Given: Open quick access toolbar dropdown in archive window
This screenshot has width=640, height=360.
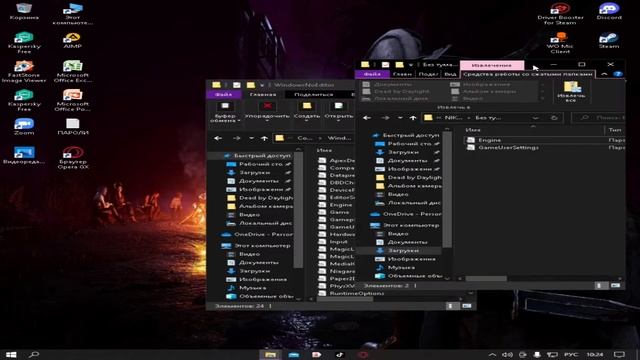Looking at the screenshot, I should 411,64.
